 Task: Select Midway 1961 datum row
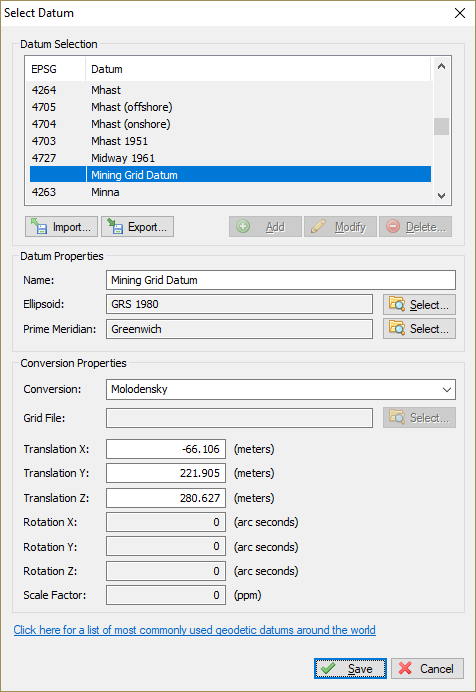click(x=230, y=158)
